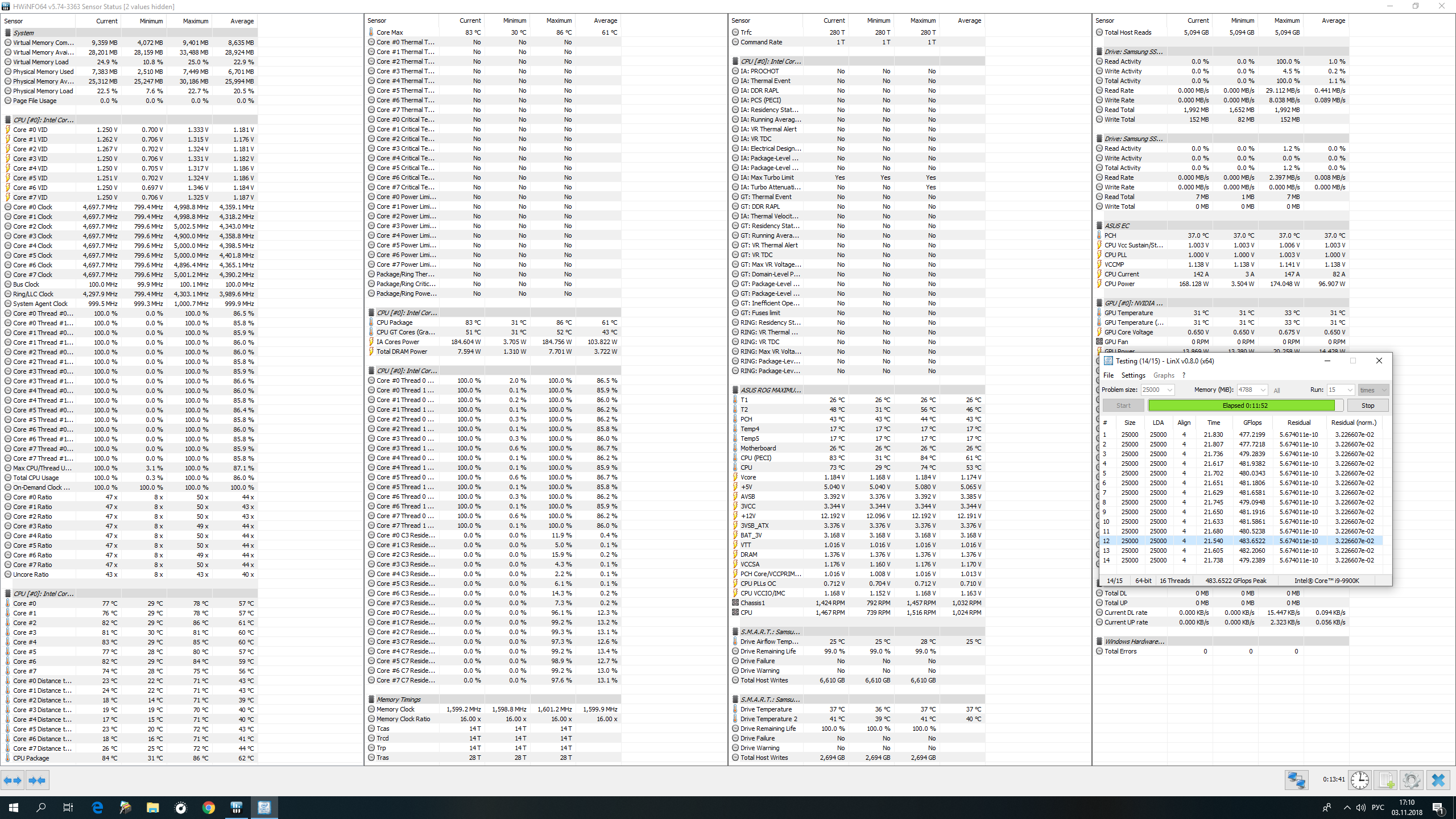Click the green Elapsed progress bar
Image resolution: width=1456 pixels, height=819 pixels.
coord(1241,406)
